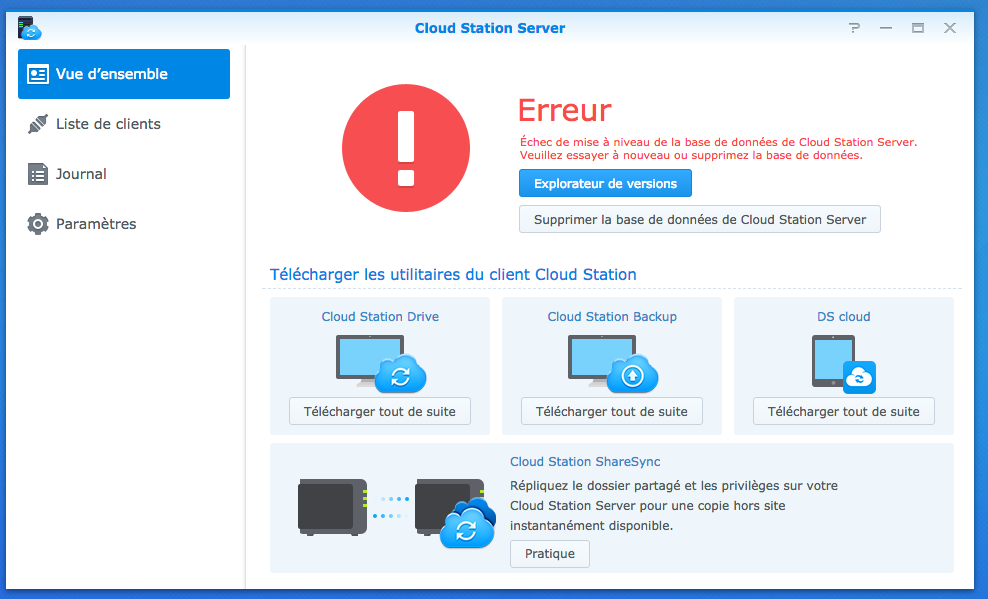This screenshot has height=599, width=988.
Task: Click the Vue d'ensemble overview icon
Action: coord(38,74)
